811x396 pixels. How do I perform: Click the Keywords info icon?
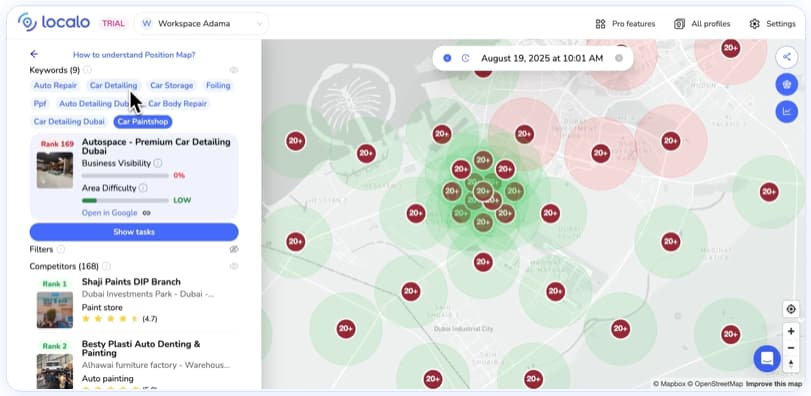pyautogui.click(x=87, y=70)
